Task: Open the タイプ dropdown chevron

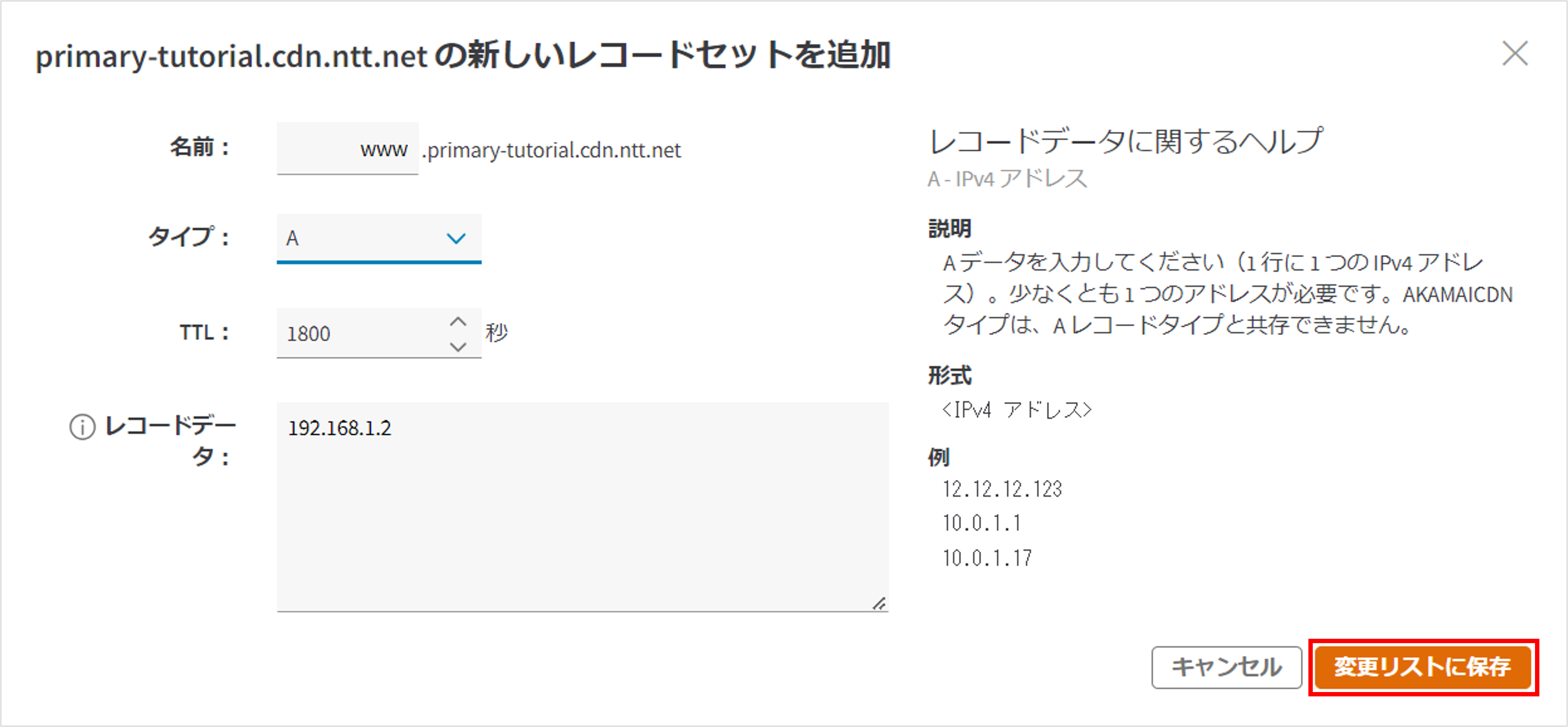Action: tap(456, 238)
